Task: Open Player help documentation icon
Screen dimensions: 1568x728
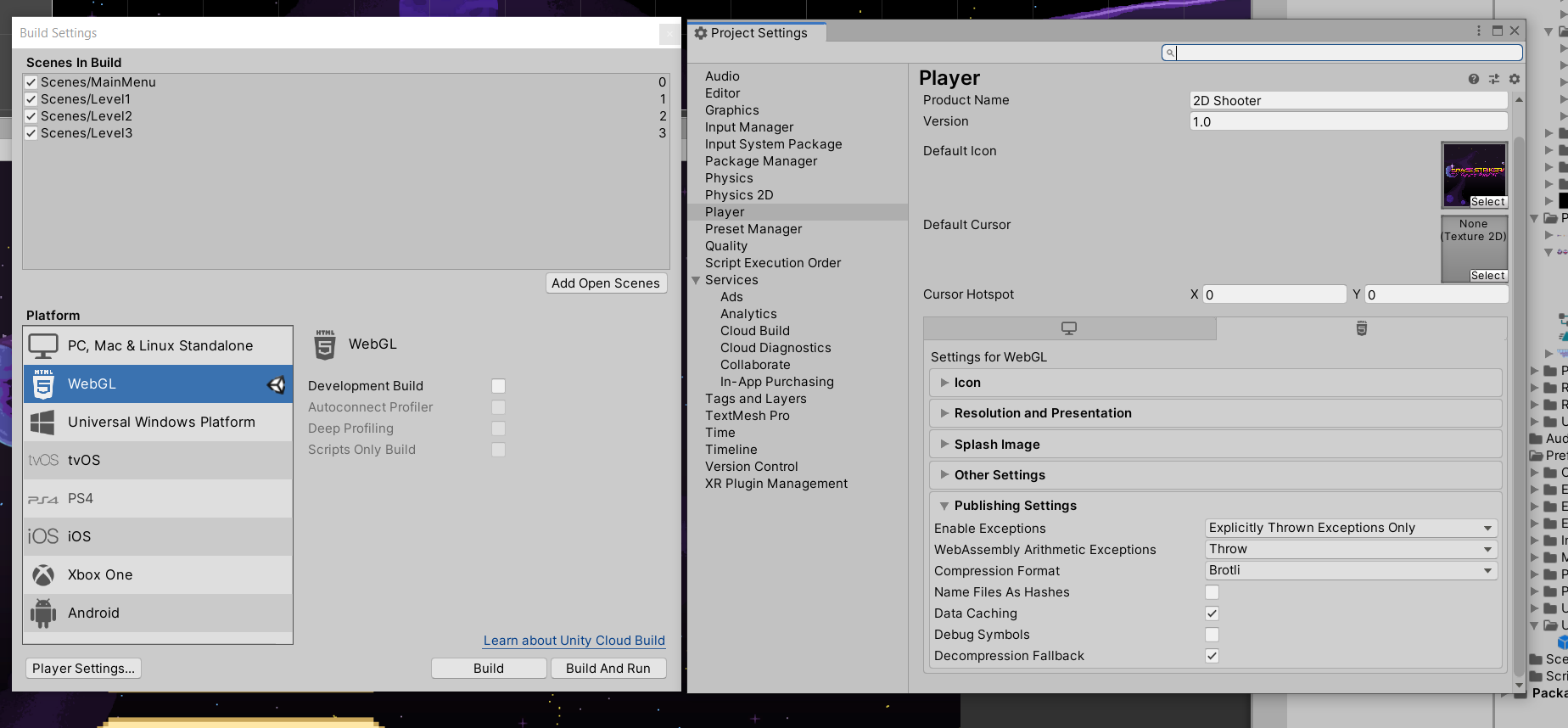Action: pos(1474,79)
